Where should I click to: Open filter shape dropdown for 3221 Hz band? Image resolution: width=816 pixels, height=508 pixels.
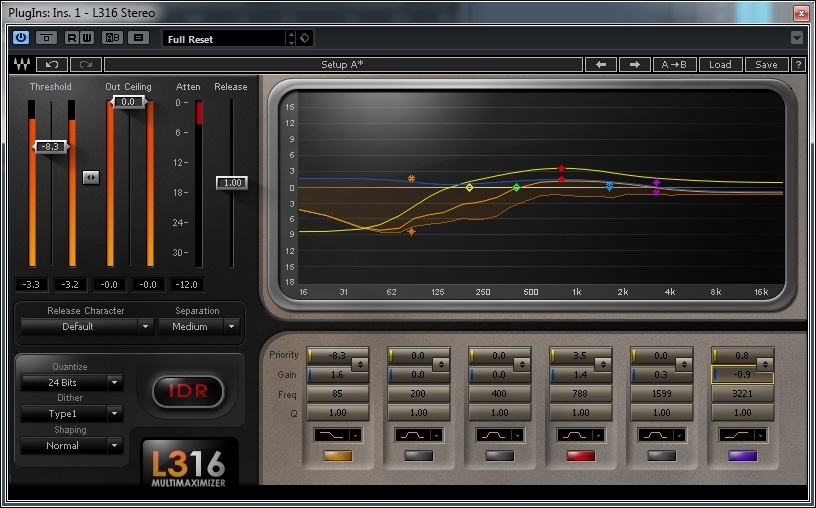click(743, 435)
